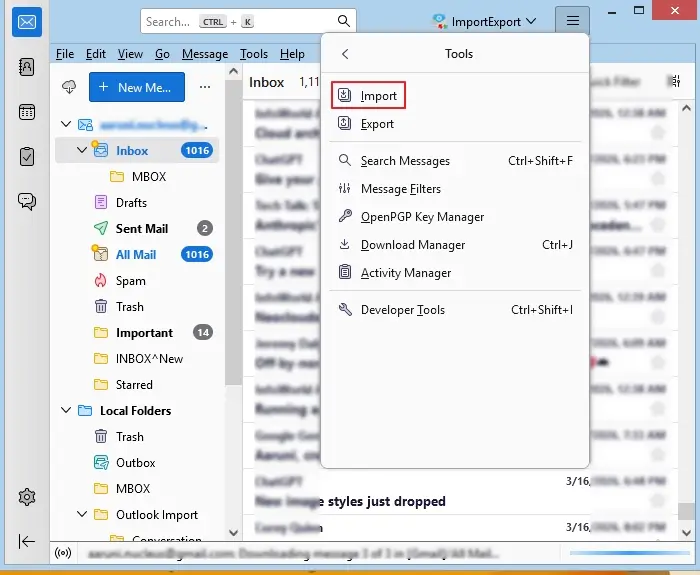The image size is (700, 575).
Task: Collapse the spaces toolbar arrow icon
Action: (27, 542)
